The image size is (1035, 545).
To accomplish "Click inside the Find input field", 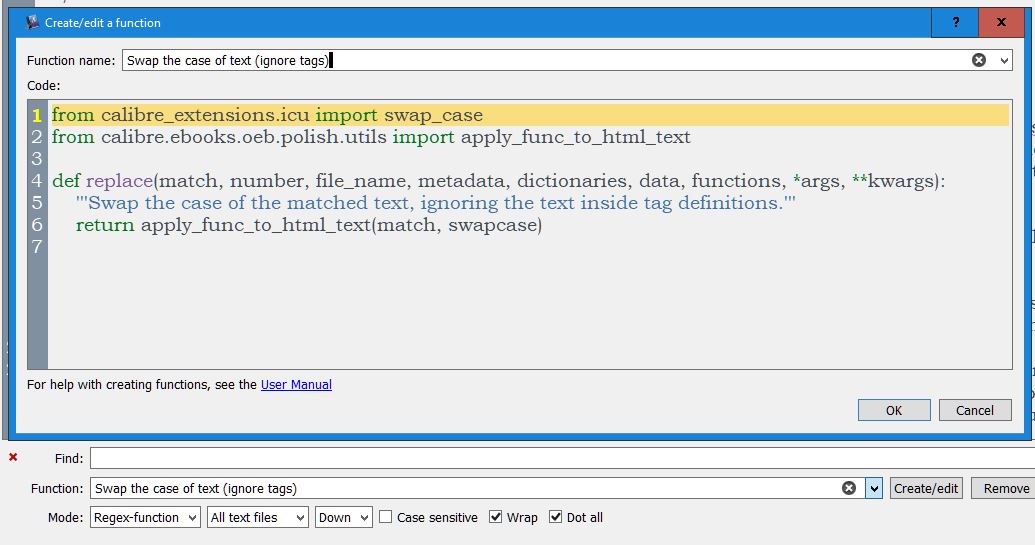I will coord(562,458).
